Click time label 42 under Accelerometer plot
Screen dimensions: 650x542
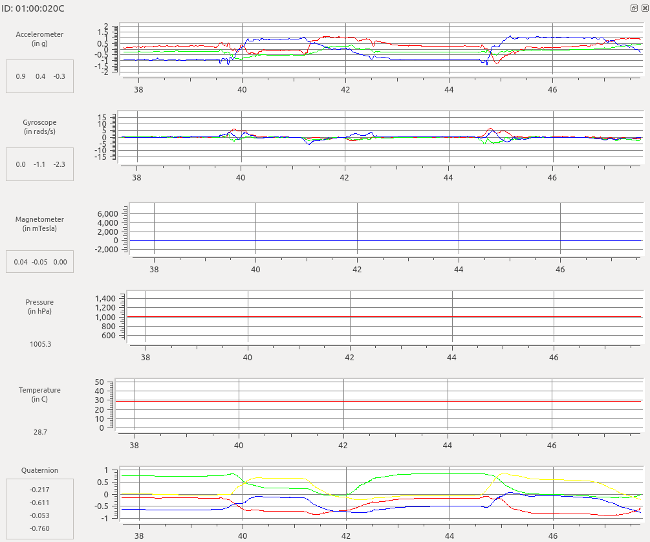[x=345, y=90]
